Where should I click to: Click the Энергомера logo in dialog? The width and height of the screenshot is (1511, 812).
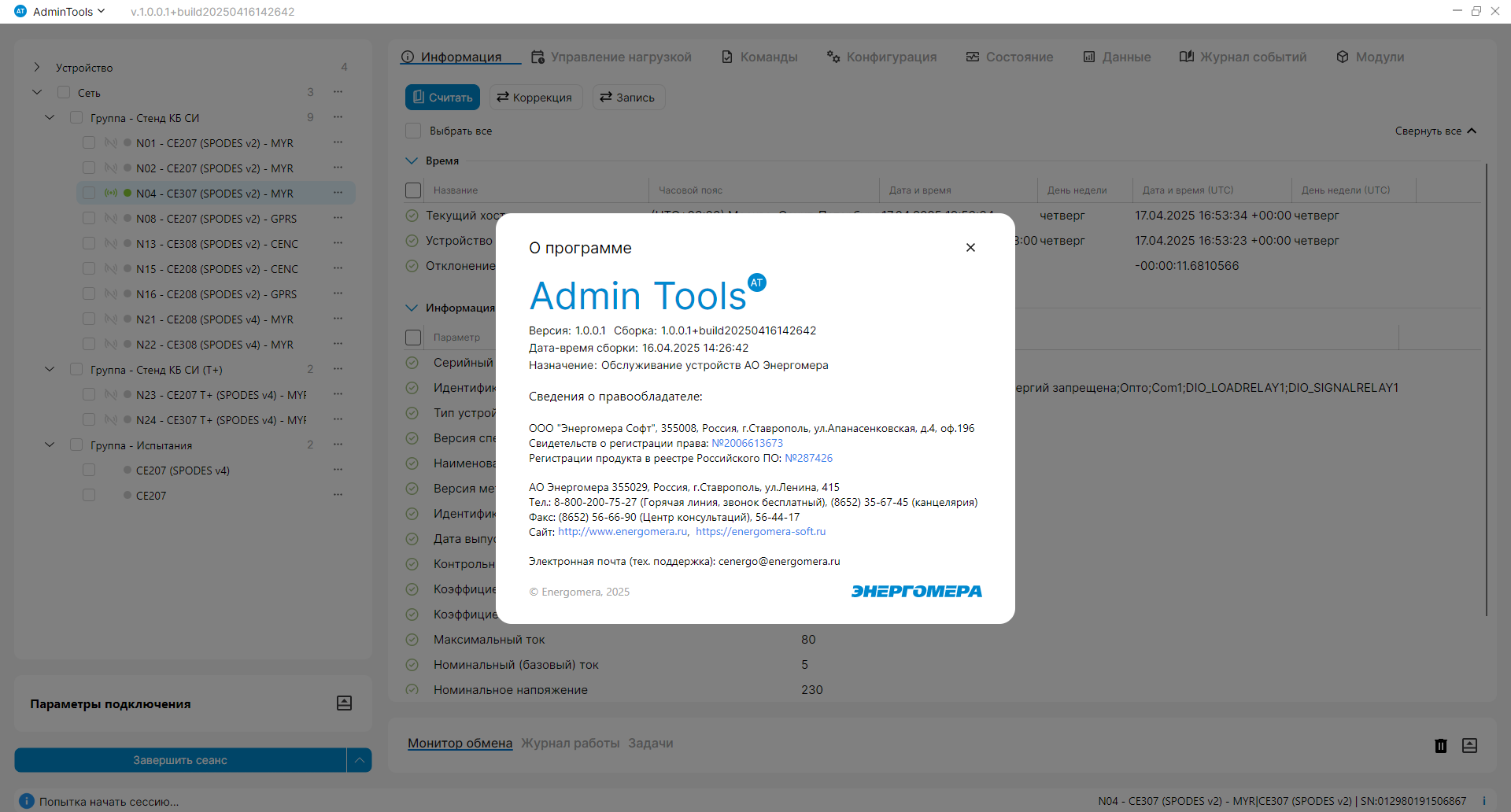(916, 591)
